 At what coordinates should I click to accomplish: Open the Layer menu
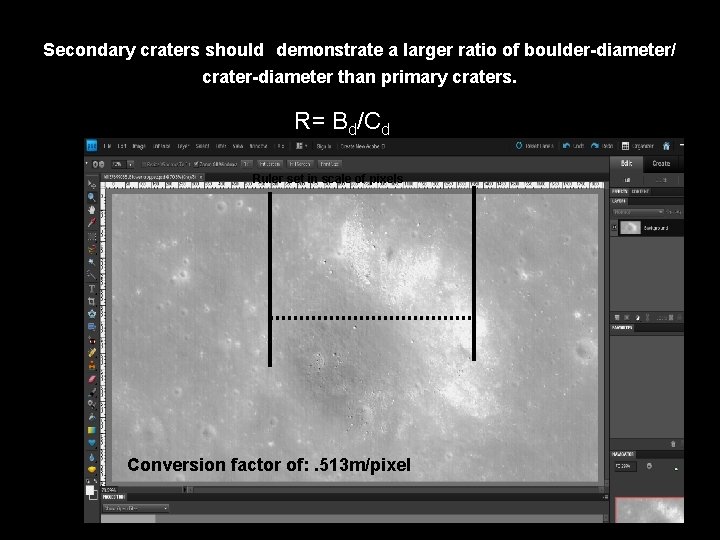click(x=183, y=146)
